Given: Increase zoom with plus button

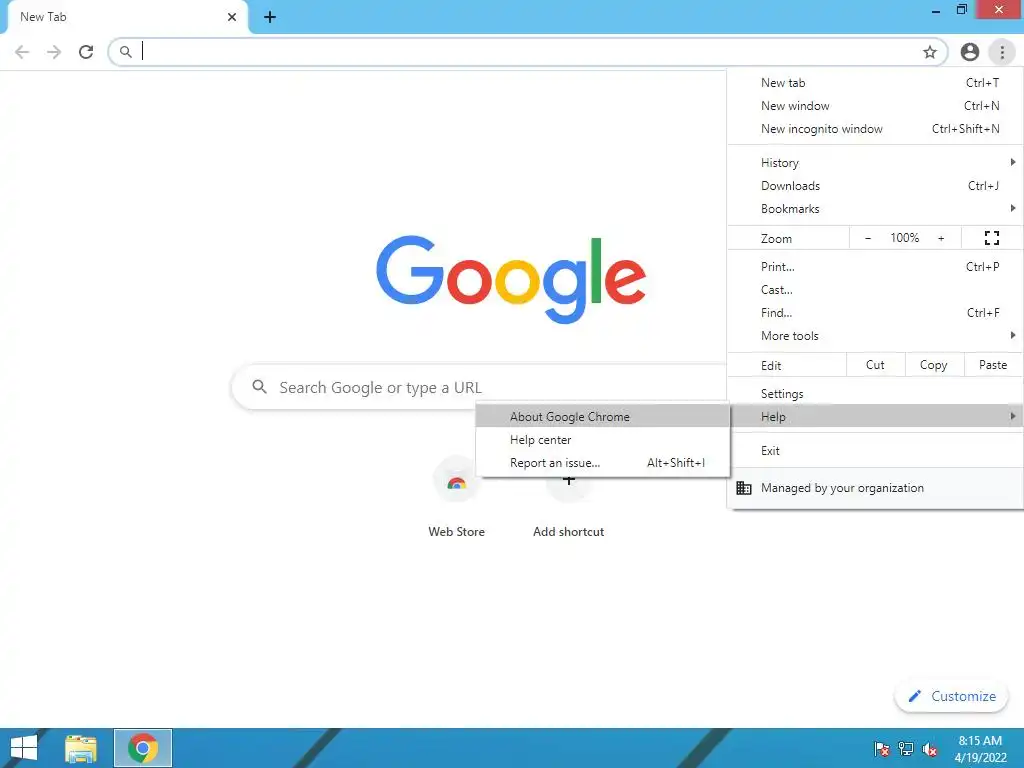Looking at the screenshot, I should coord(941,238).
